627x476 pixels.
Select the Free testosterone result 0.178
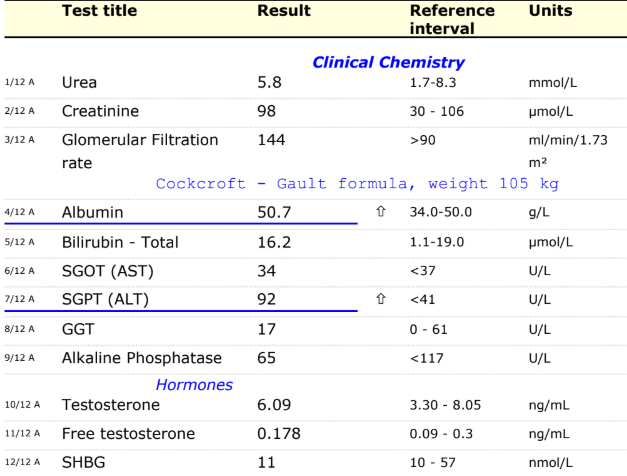click(x=279, y=434)
